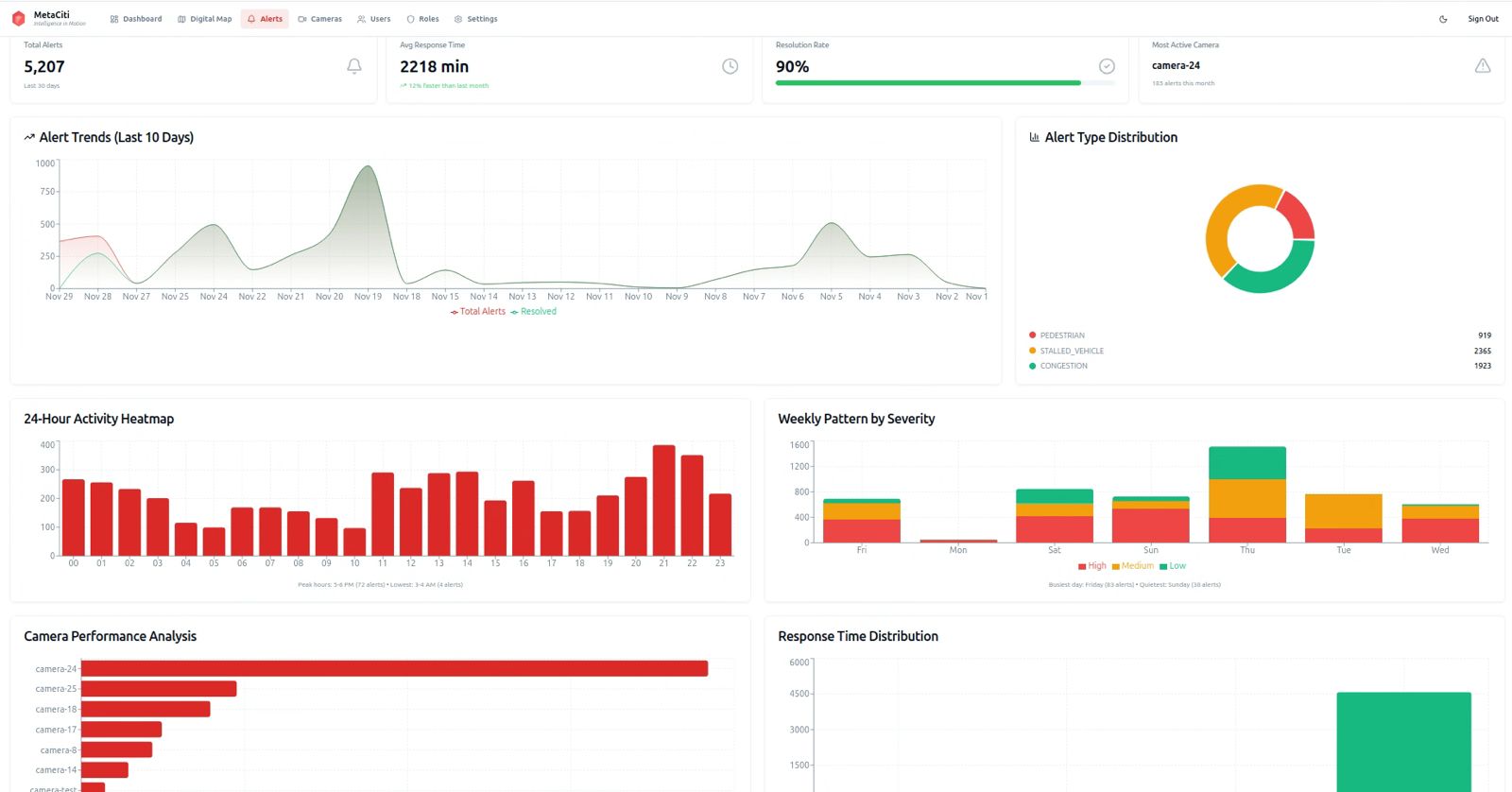
Task: Toggle the Medium severity legend item
Action: click(1133, 566)
